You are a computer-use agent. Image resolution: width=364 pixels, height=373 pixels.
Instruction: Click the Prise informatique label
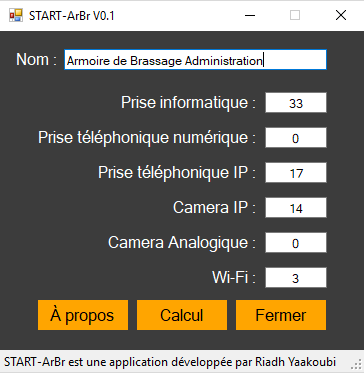[188, 103]
